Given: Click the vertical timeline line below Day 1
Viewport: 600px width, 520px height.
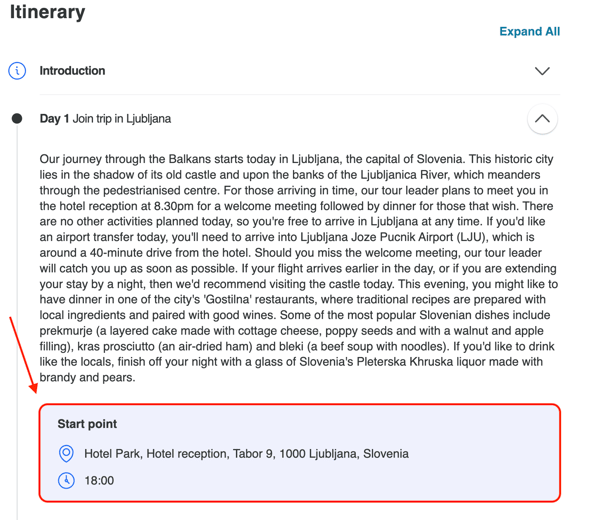Looking at the screenshot, I should [x=17, y=321].
